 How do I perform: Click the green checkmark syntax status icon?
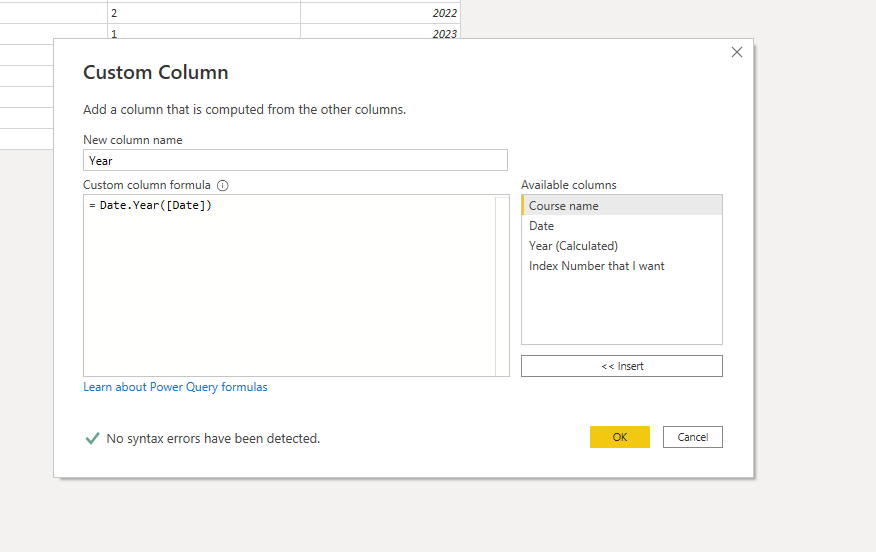click(x=92, y=438)
